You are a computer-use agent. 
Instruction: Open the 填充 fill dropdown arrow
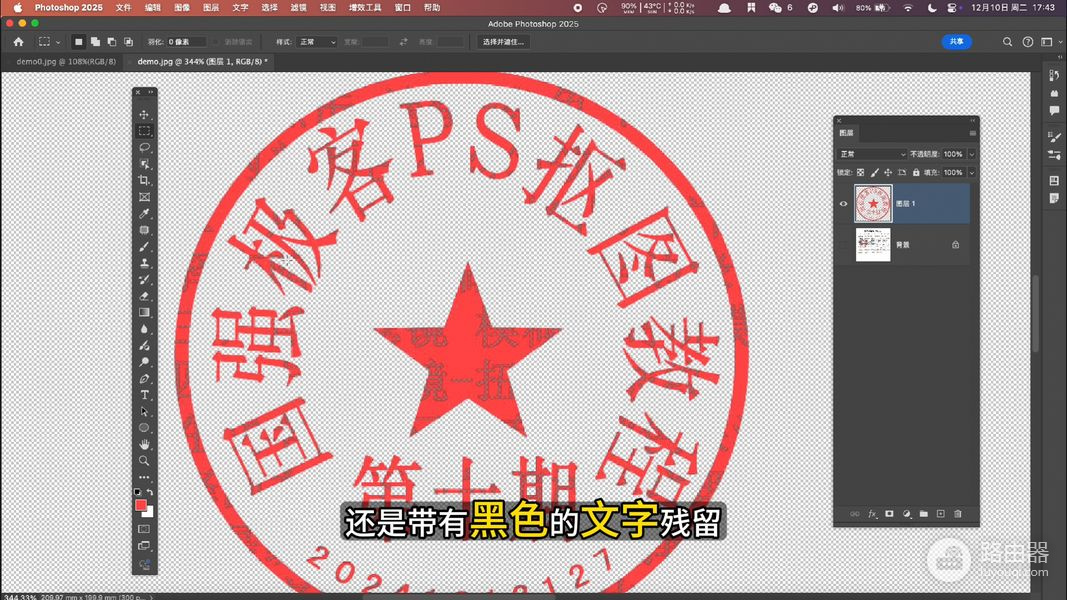click(971, 173)
